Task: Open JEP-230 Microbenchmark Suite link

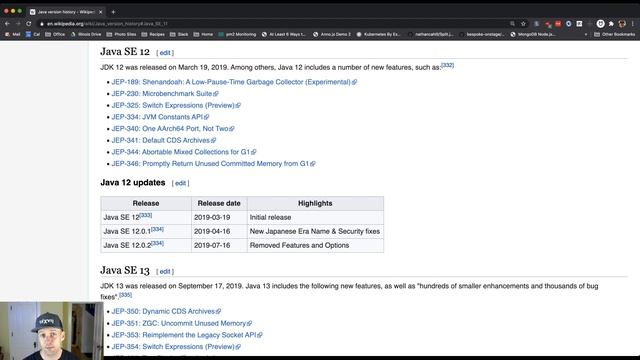Action: [165, 93]
